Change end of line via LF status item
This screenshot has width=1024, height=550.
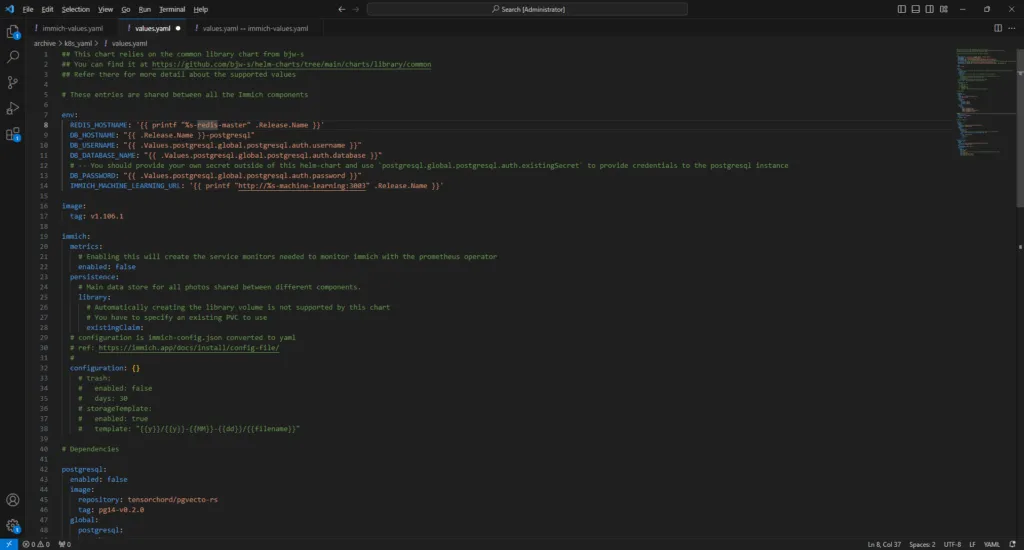972,544
